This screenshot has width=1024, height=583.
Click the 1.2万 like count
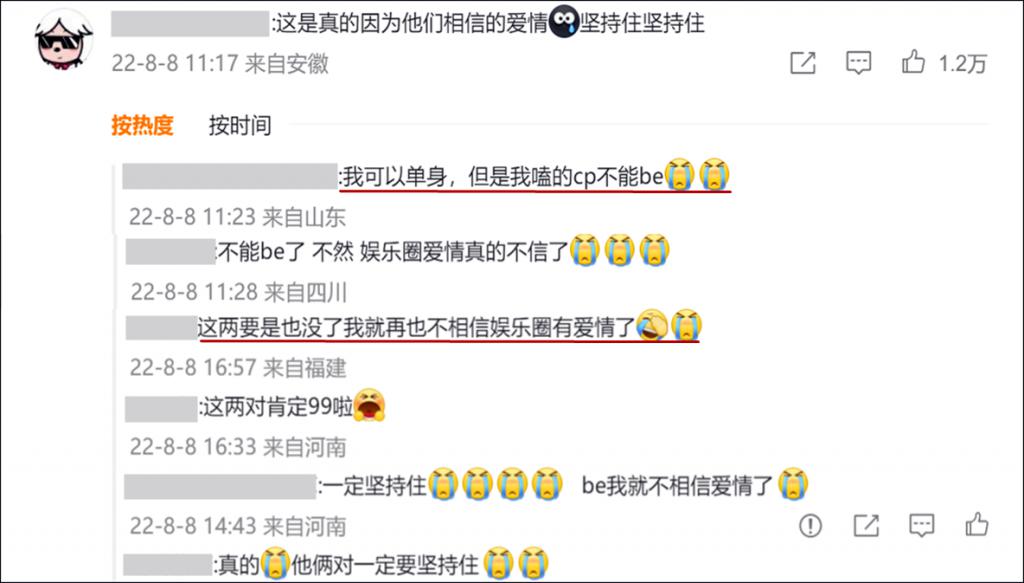tap(962, 63)
